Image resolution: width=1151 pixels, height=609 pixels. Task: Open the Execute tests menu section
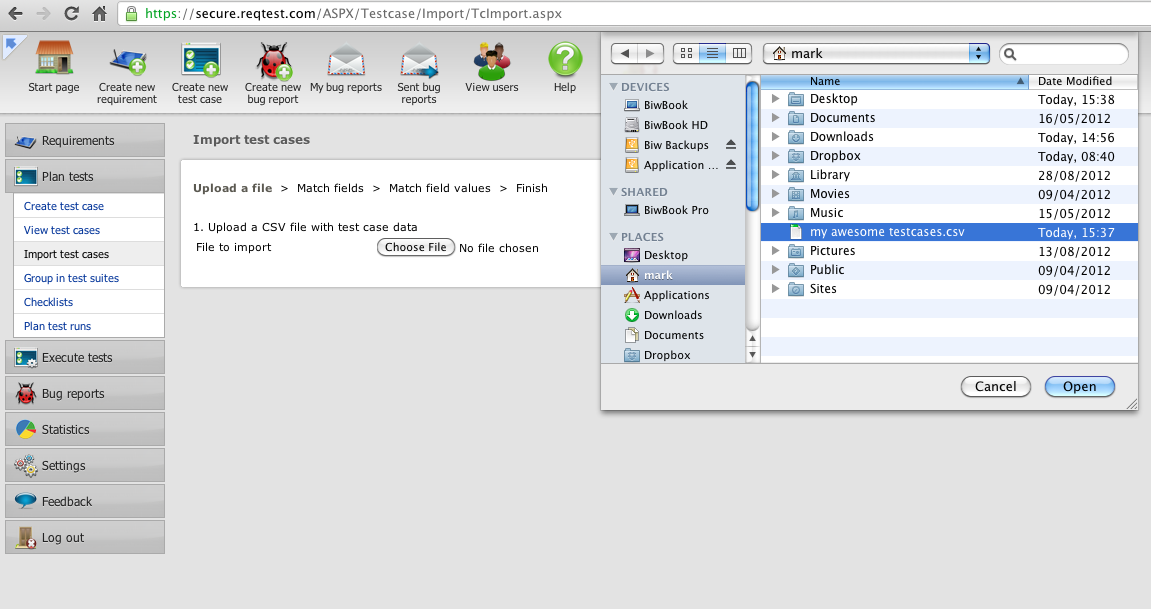tap(85, 357)
